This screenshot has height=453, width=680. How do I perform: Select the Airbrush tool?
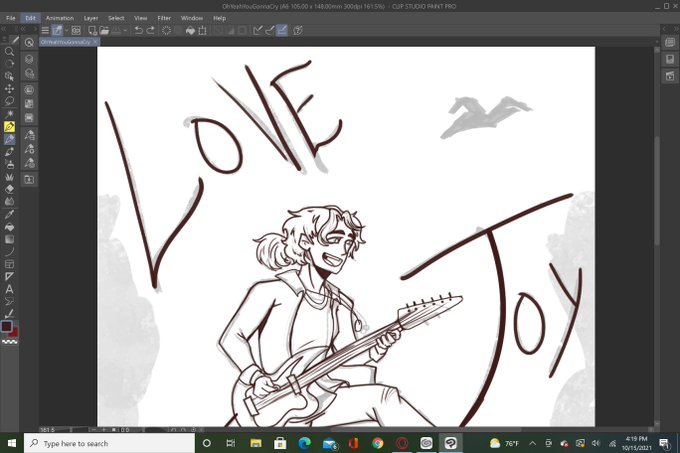[x=9, y=164]
